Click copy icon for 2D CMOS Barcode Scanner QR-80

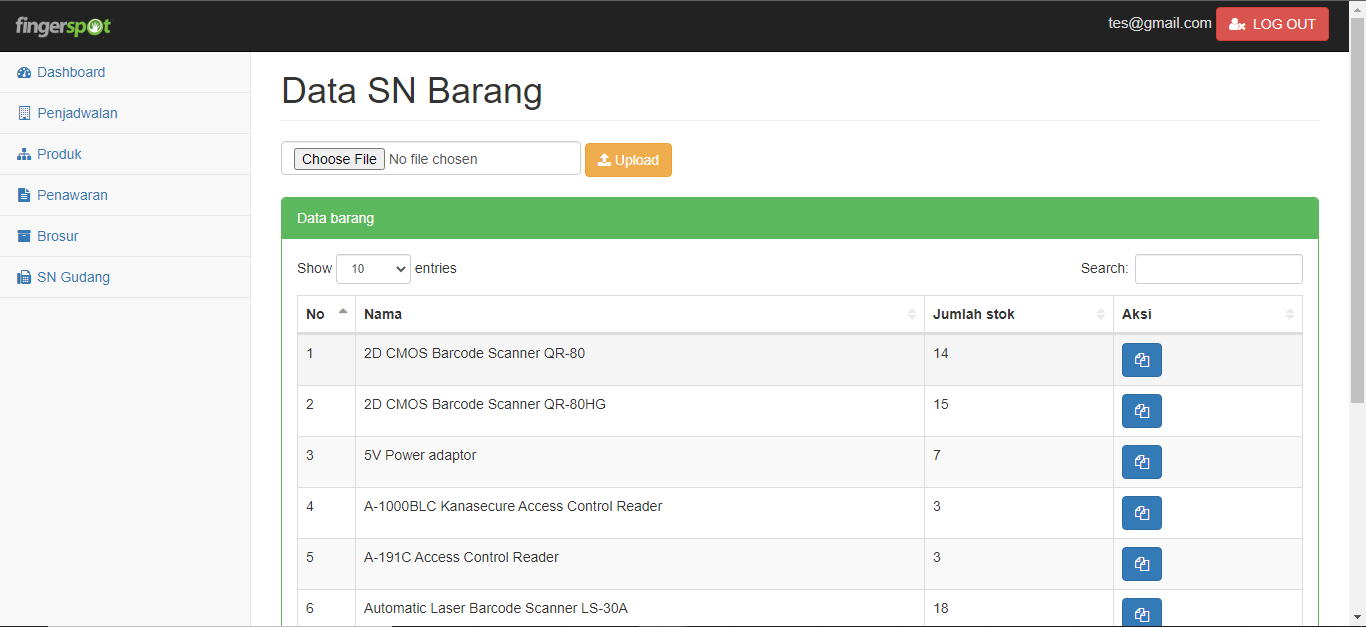pos(1141,360)
